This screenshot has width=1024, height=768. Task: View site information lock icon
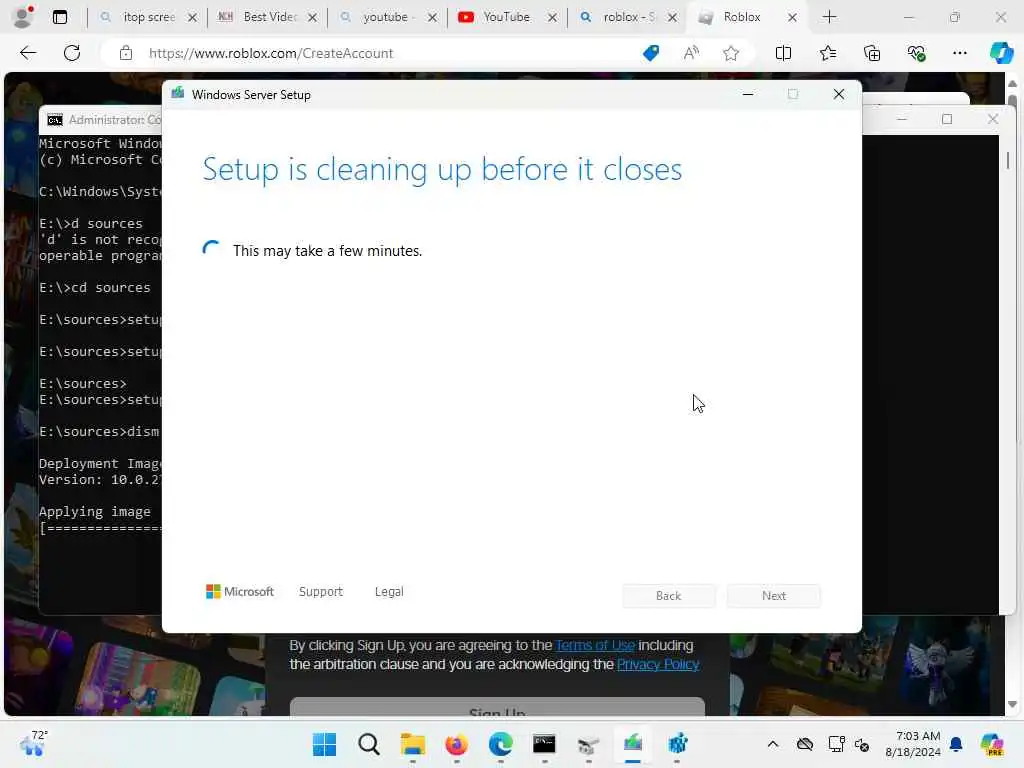click(x=126, y=54)
